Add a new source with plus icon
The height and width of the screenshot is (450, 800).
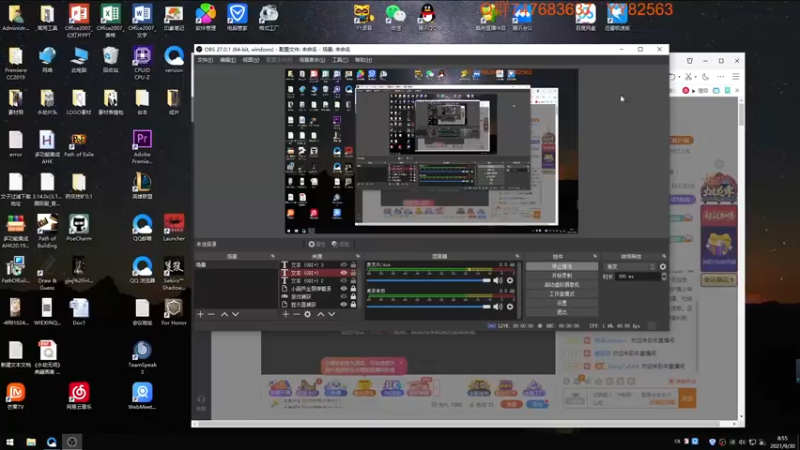point(286,314)
